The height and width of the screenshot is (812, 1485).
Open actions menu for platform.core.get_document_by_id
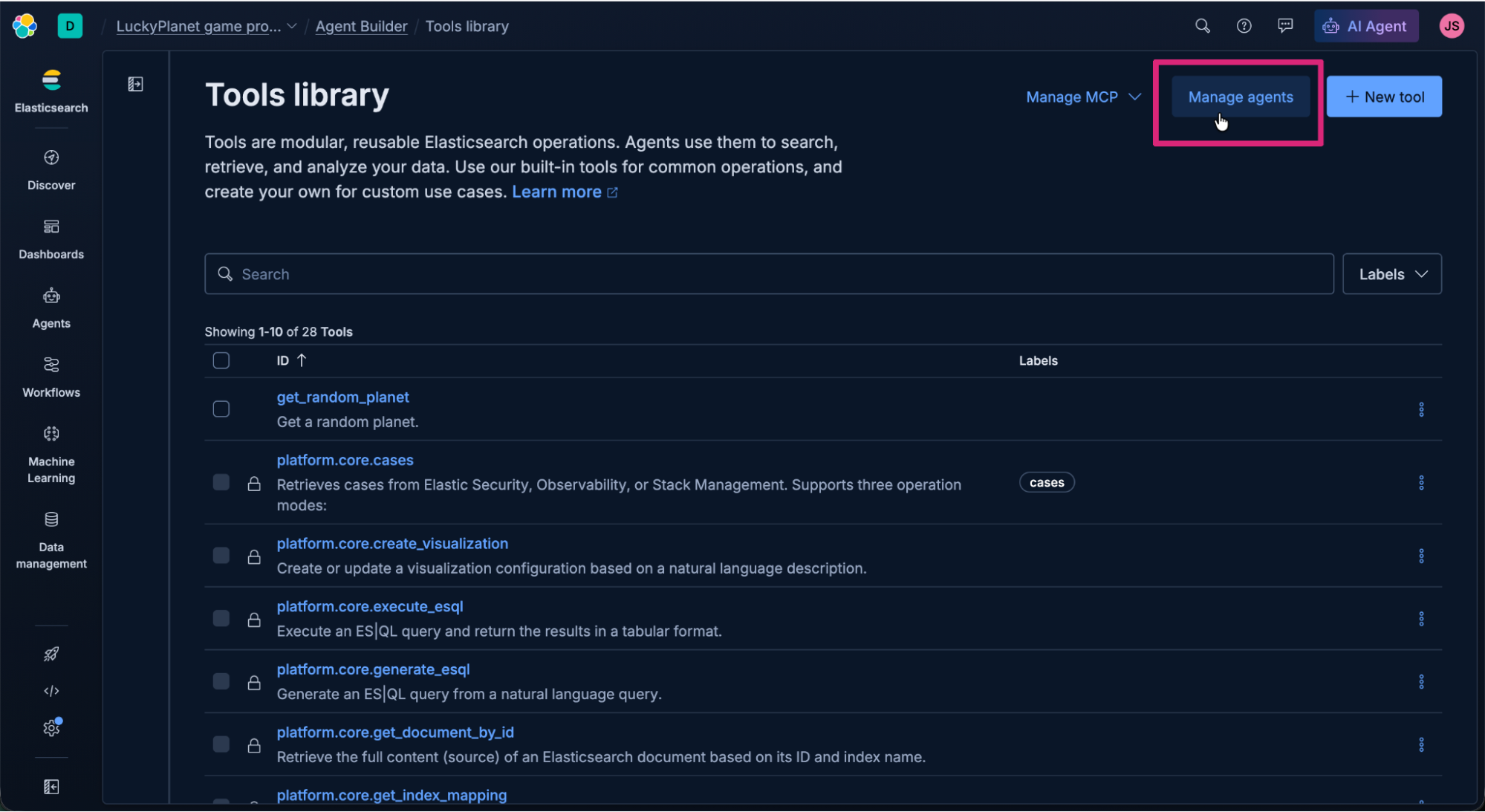click(x=1421, y=744)
